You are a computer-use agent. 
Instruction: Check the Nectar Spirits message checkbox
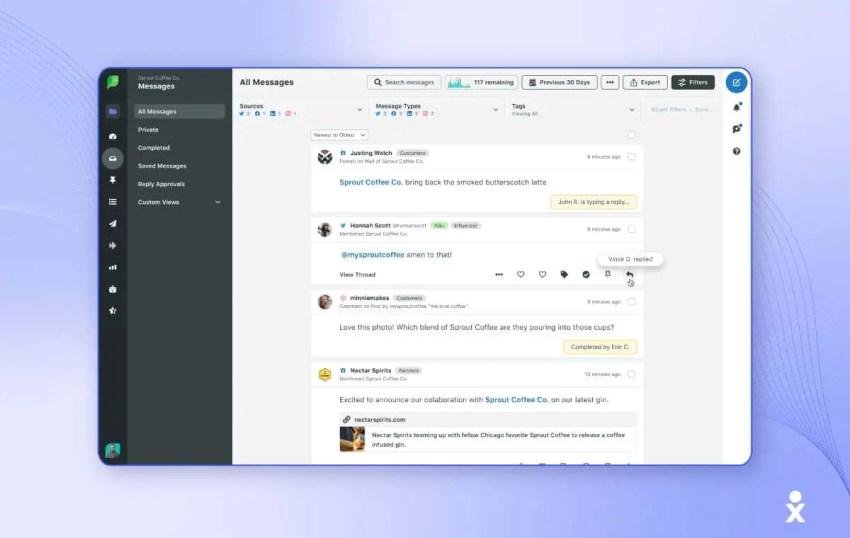(632, 374)
